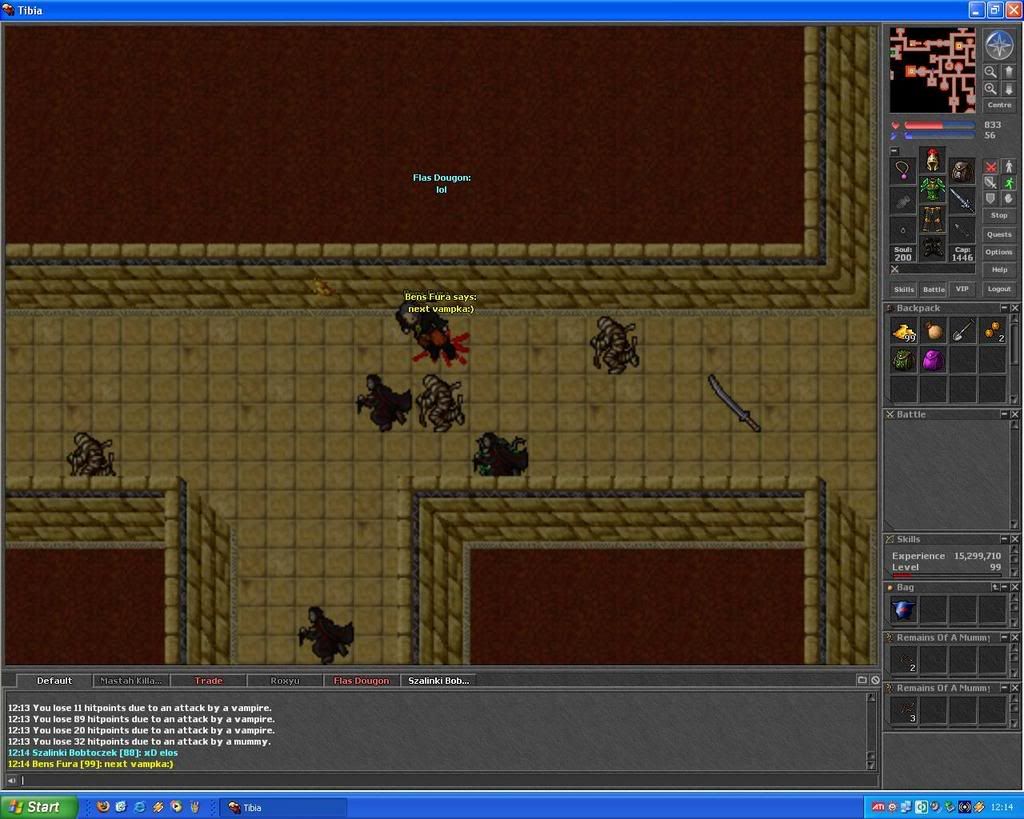Click the chat message input field
The image size is (1024, 819).
click(x=449, y=780)
